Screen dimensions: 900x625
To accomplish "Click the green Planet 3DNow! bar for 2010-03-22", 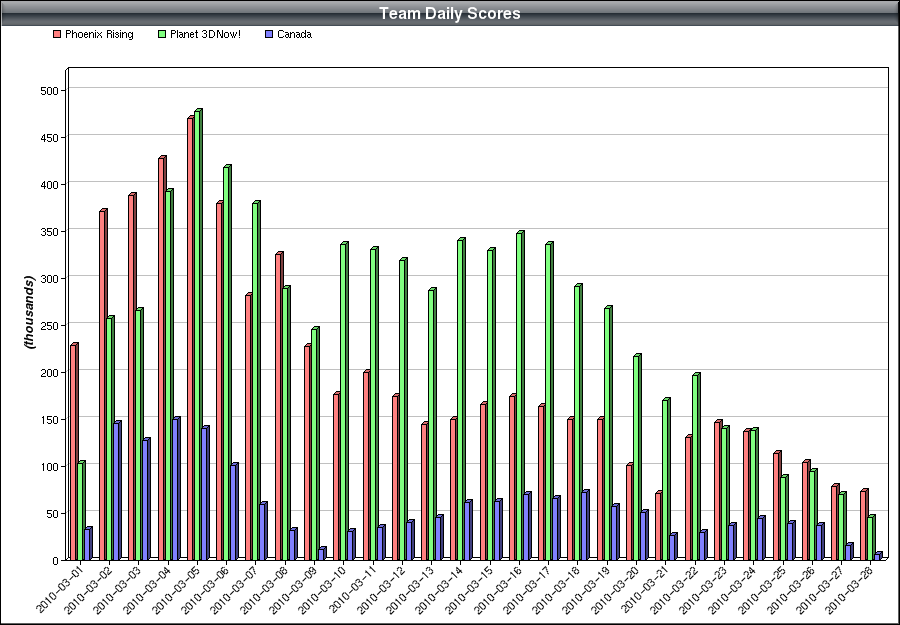I will tap(696, 467).
